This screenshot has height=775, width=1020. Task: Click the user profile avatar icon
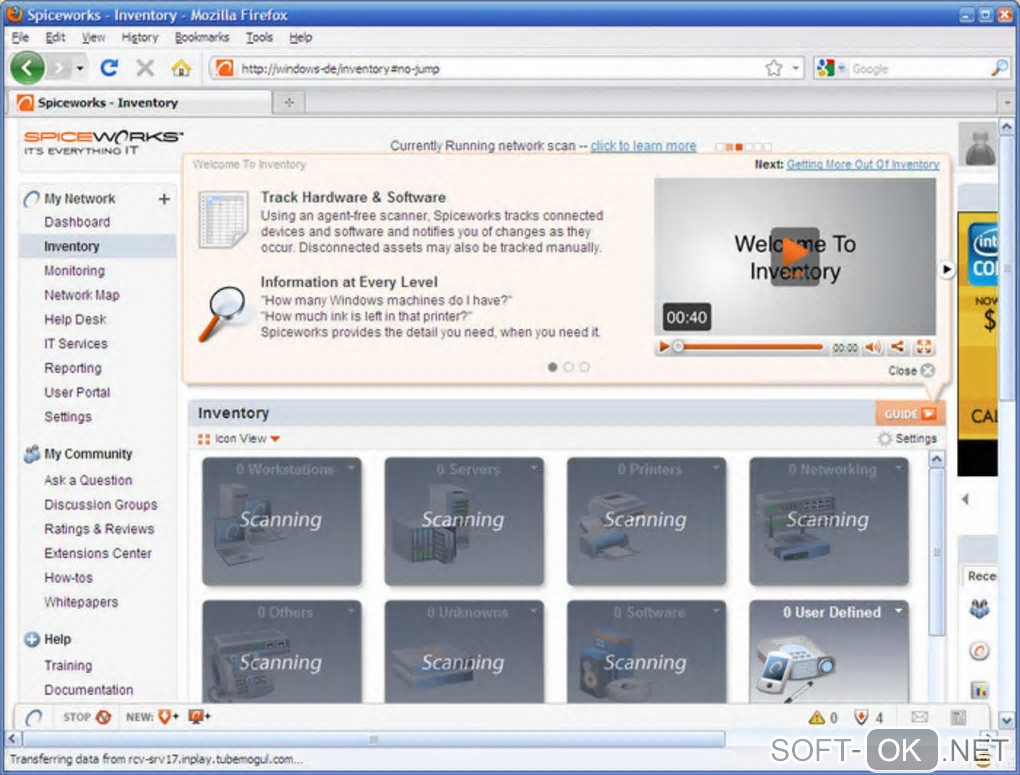coord(980,145)
